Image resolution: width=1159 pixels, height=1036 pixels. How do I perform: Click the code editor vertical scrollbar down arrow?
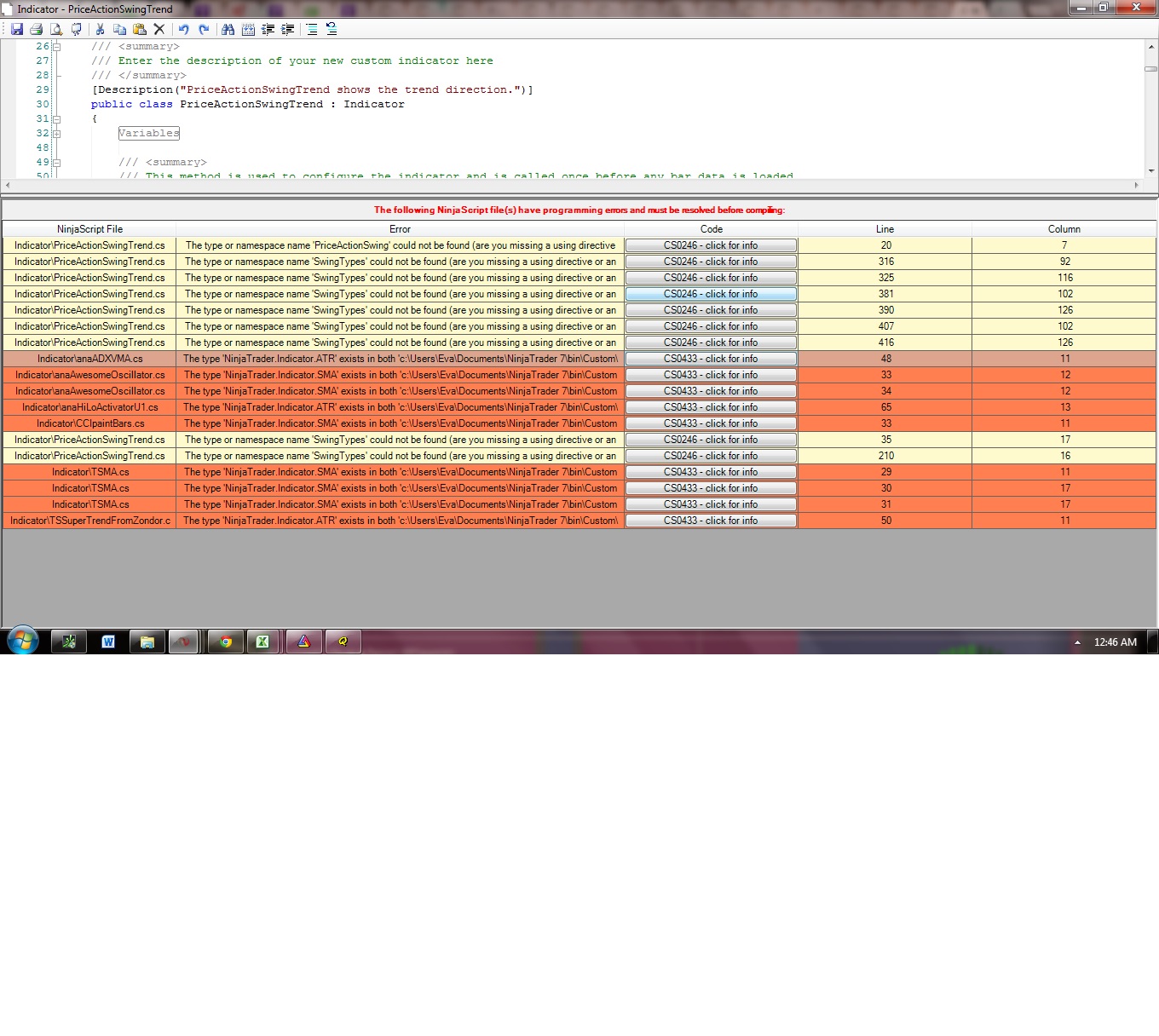1151,171
